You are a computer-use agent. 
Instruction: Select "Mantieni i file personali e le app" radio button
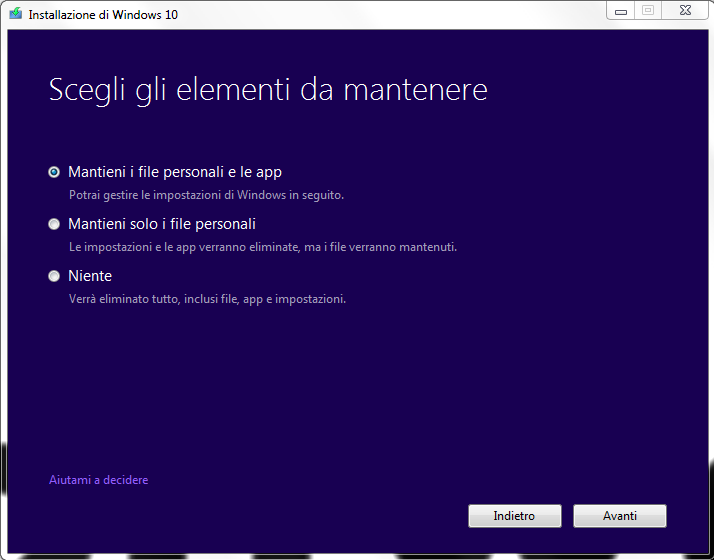click(54, 172)
